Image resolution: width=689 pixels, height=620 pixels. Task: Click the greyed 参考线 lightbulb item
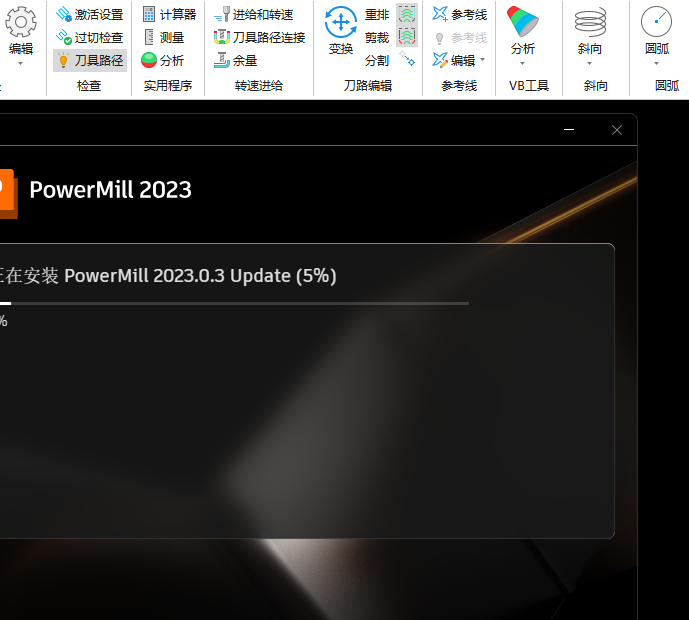(460, 38)
